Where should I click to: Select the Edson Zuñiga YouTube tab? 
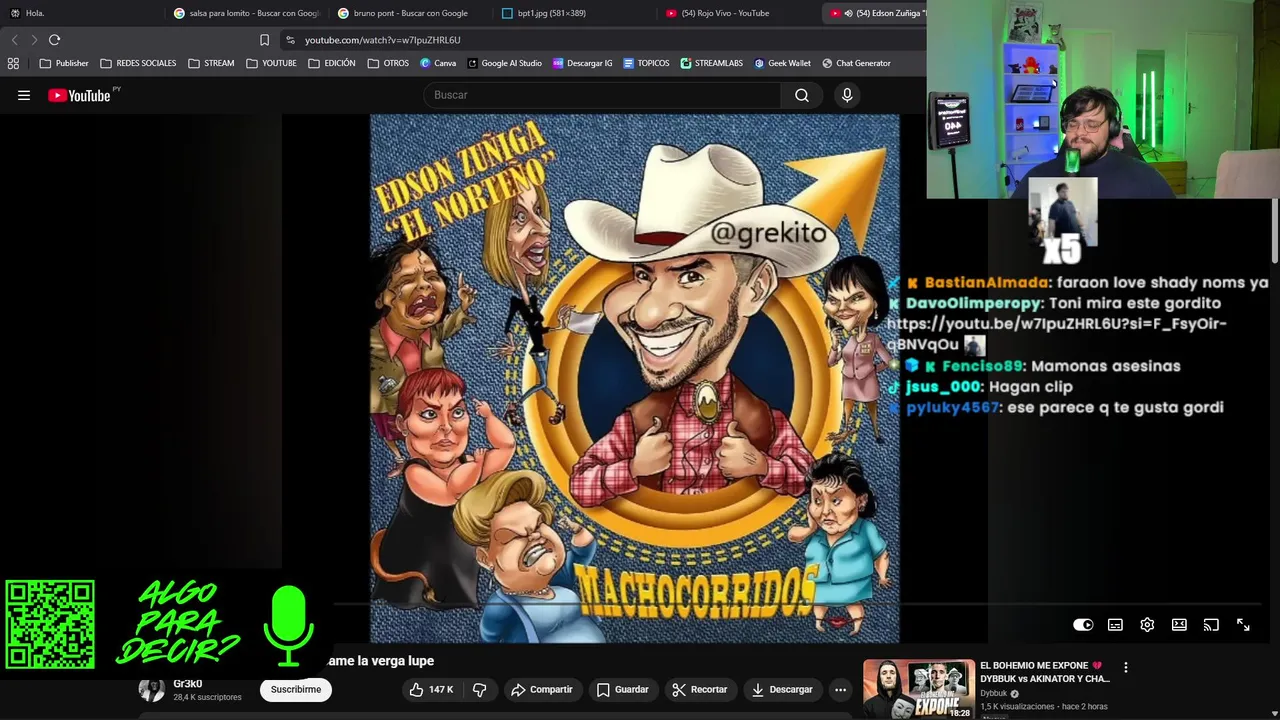[x=875, y=13]
